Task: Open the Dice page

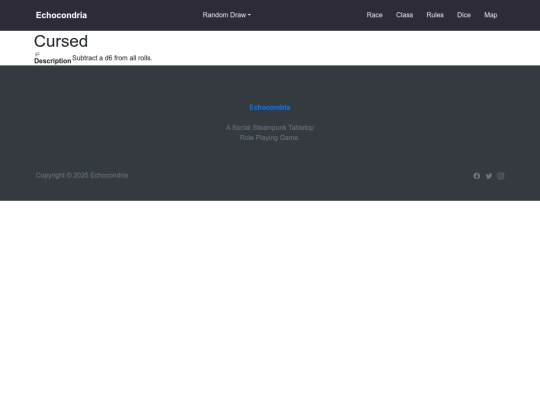Action: (464, 15)
